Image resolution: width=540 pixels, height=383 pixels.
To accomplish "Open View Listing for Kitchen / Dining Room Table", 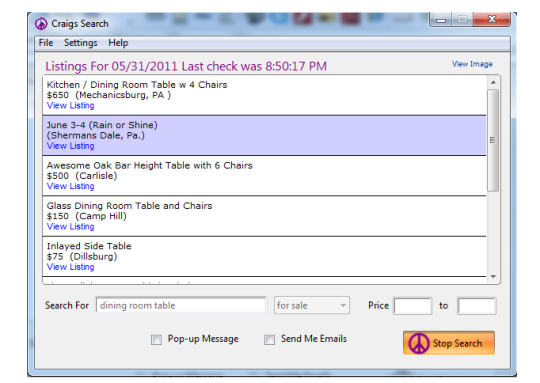I will point(70,105).
